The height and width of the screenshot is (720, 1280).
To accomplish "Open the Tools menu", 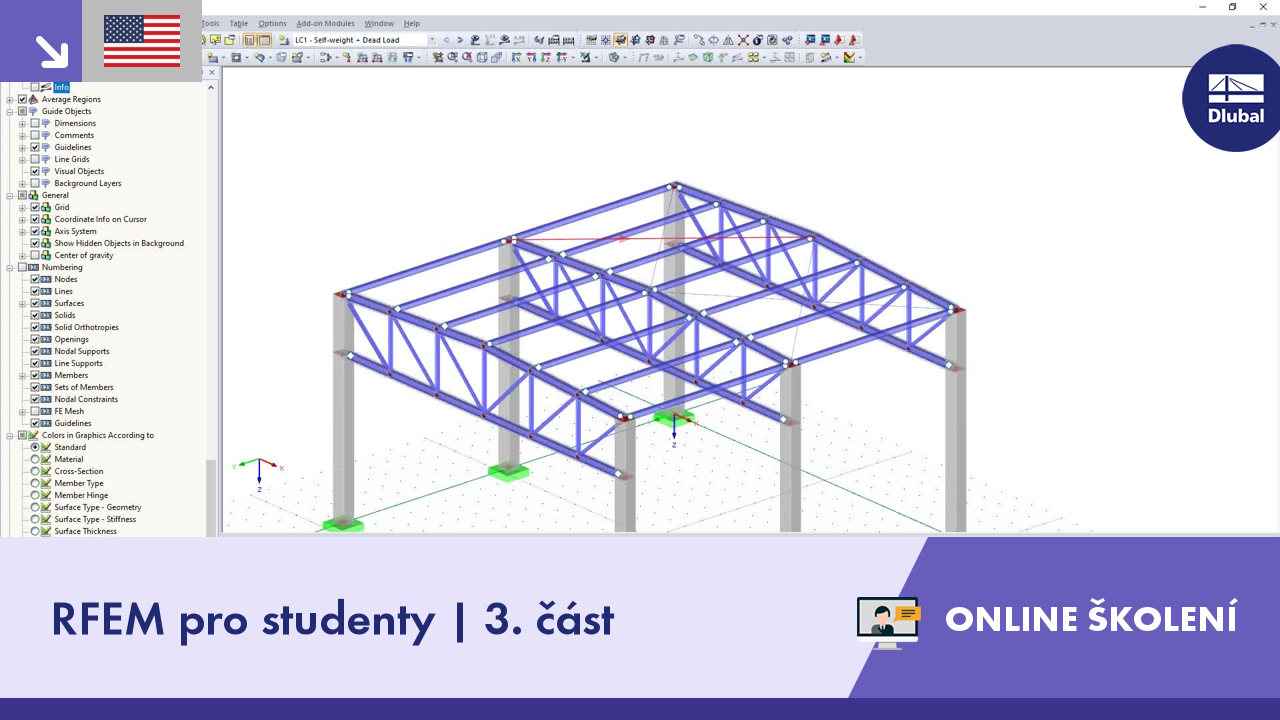I will click(210, 23).
